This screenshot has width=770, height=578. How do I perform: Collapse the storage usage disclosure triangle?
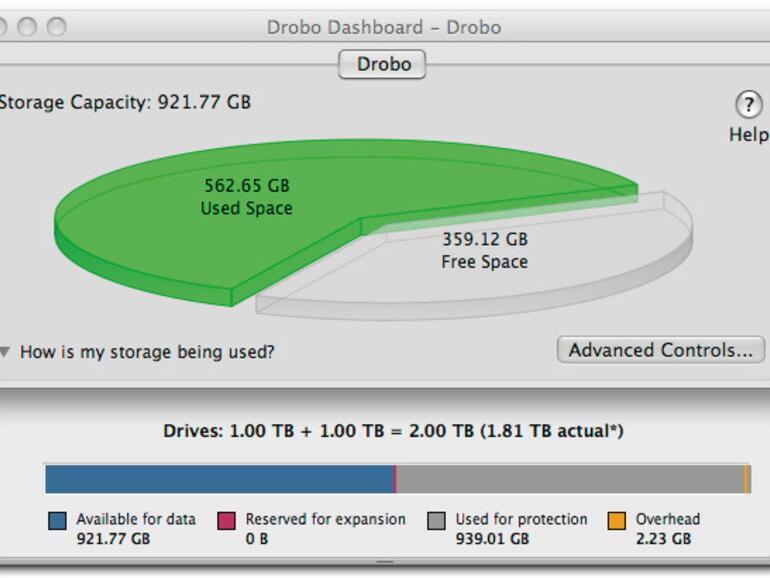coord(6,352)
